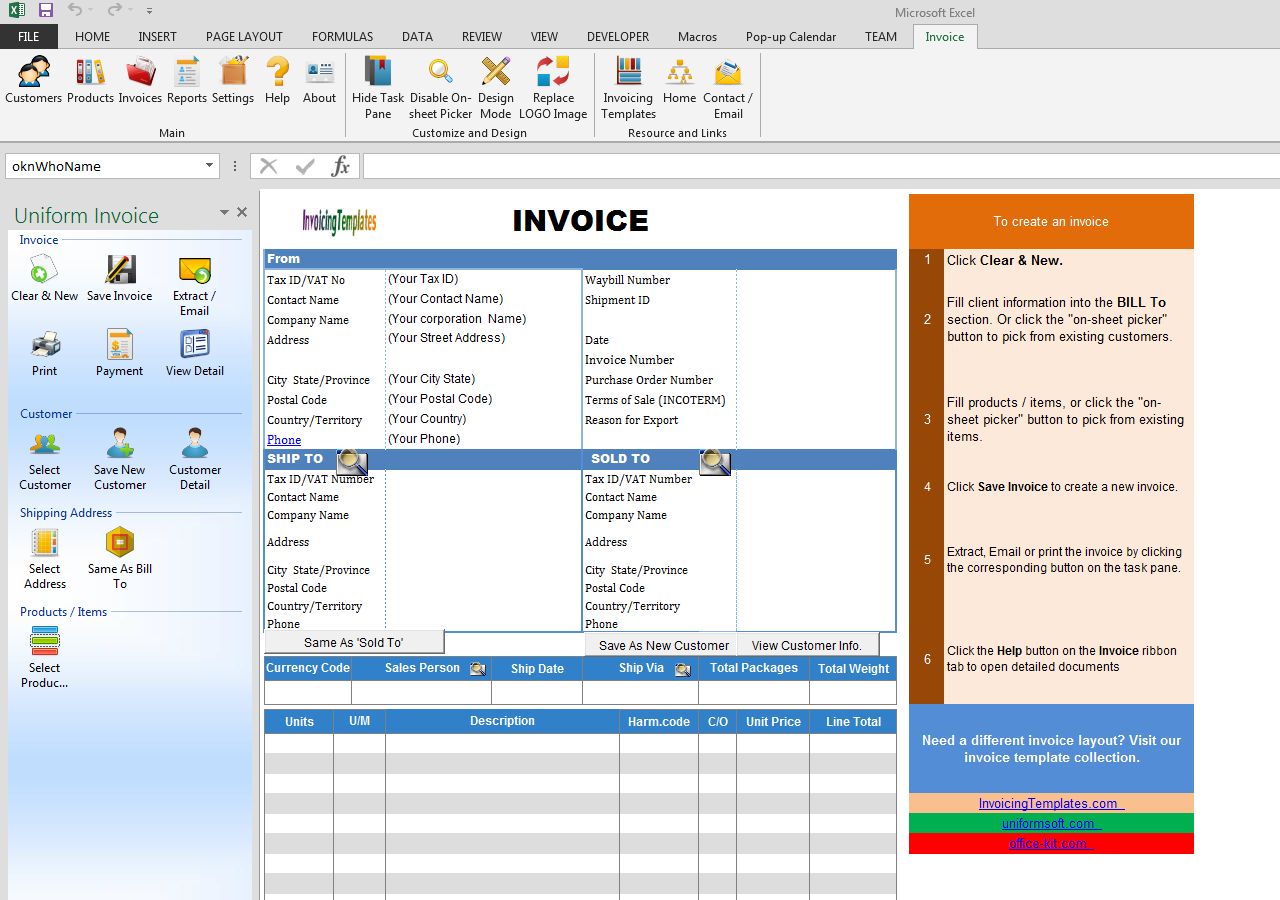
Task: Open the InvoicingTemplates.com link
Action: [1050, 804]
